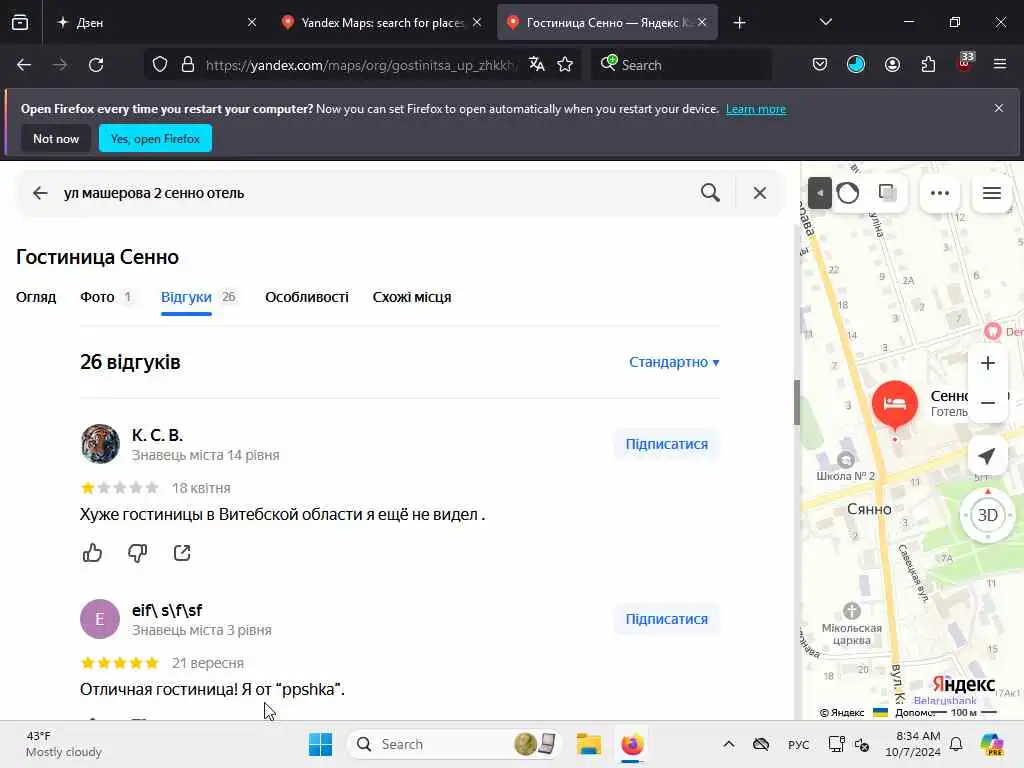Open the Pocket save icon

coord(820,65)
